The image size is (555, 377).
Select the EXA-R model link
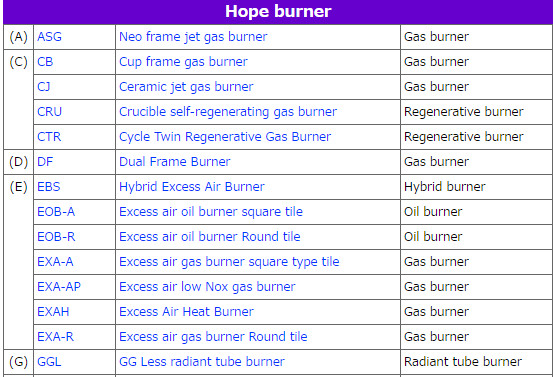tap(55, 337)
